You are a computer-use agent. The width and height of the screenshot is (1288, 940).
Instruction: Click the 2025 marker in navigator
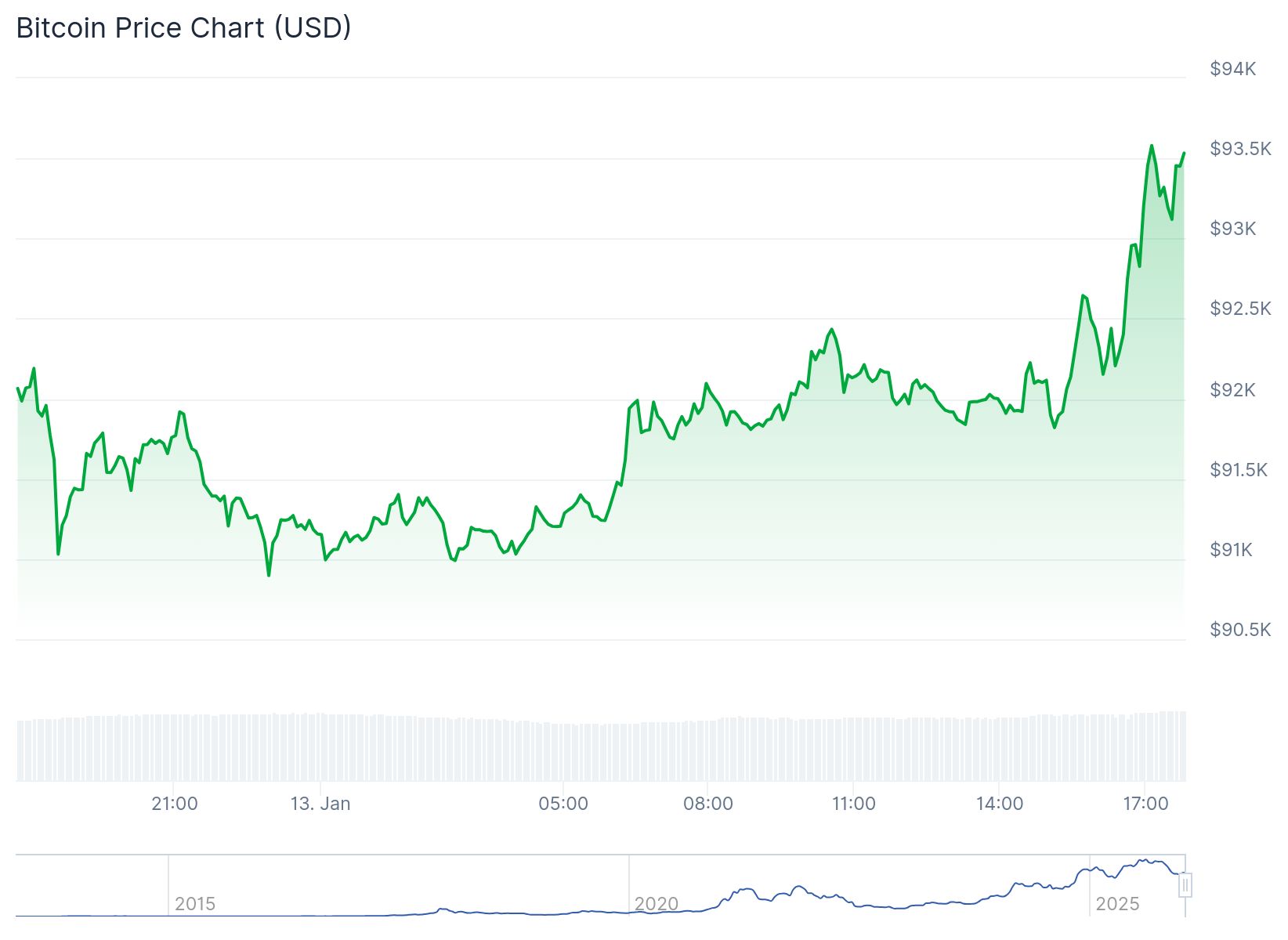(1117, 904)
